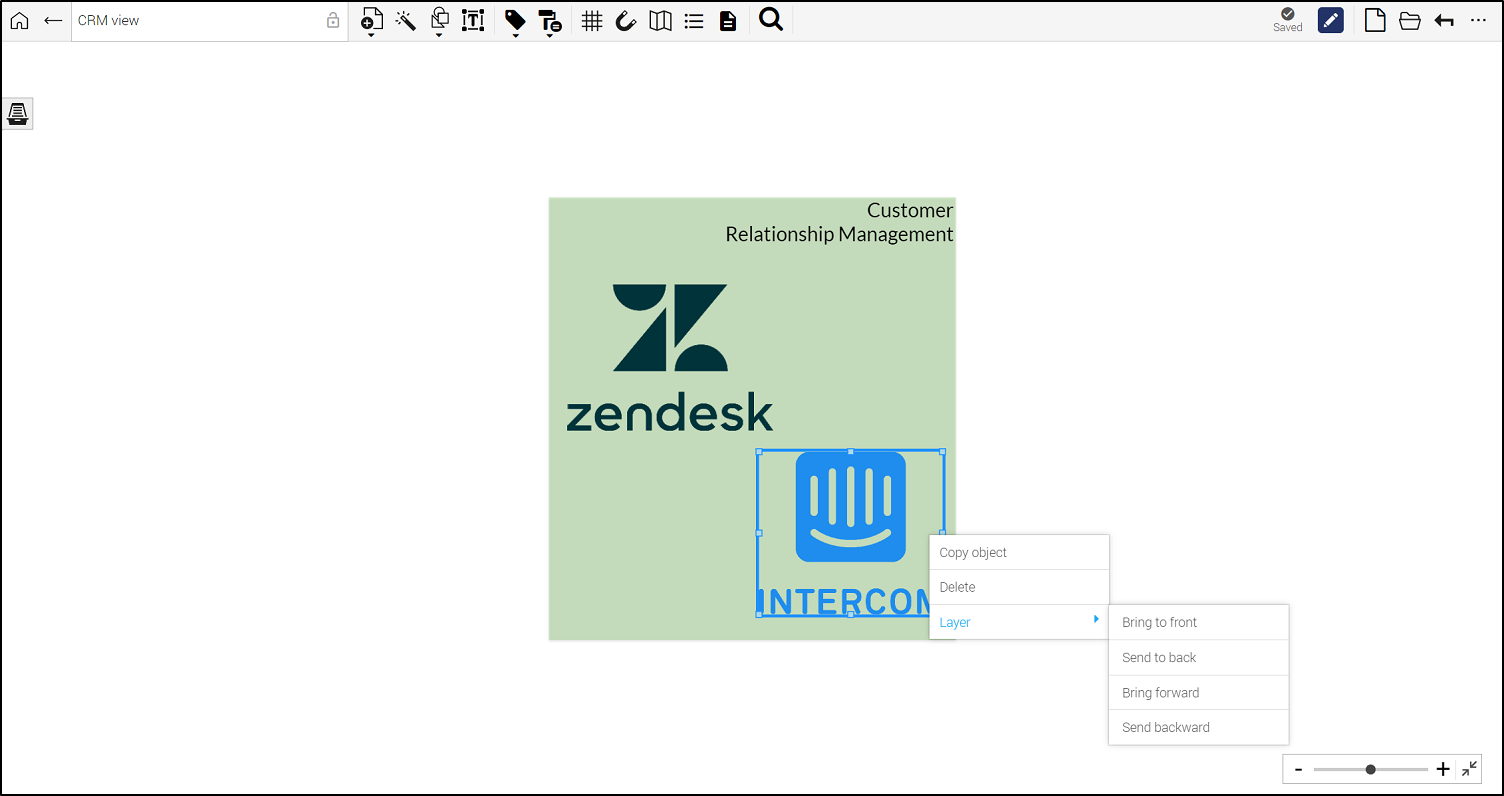Click the fit-to-screen collapse arrows icon
Viewport: 1504px width, 796px height.
1469,769
